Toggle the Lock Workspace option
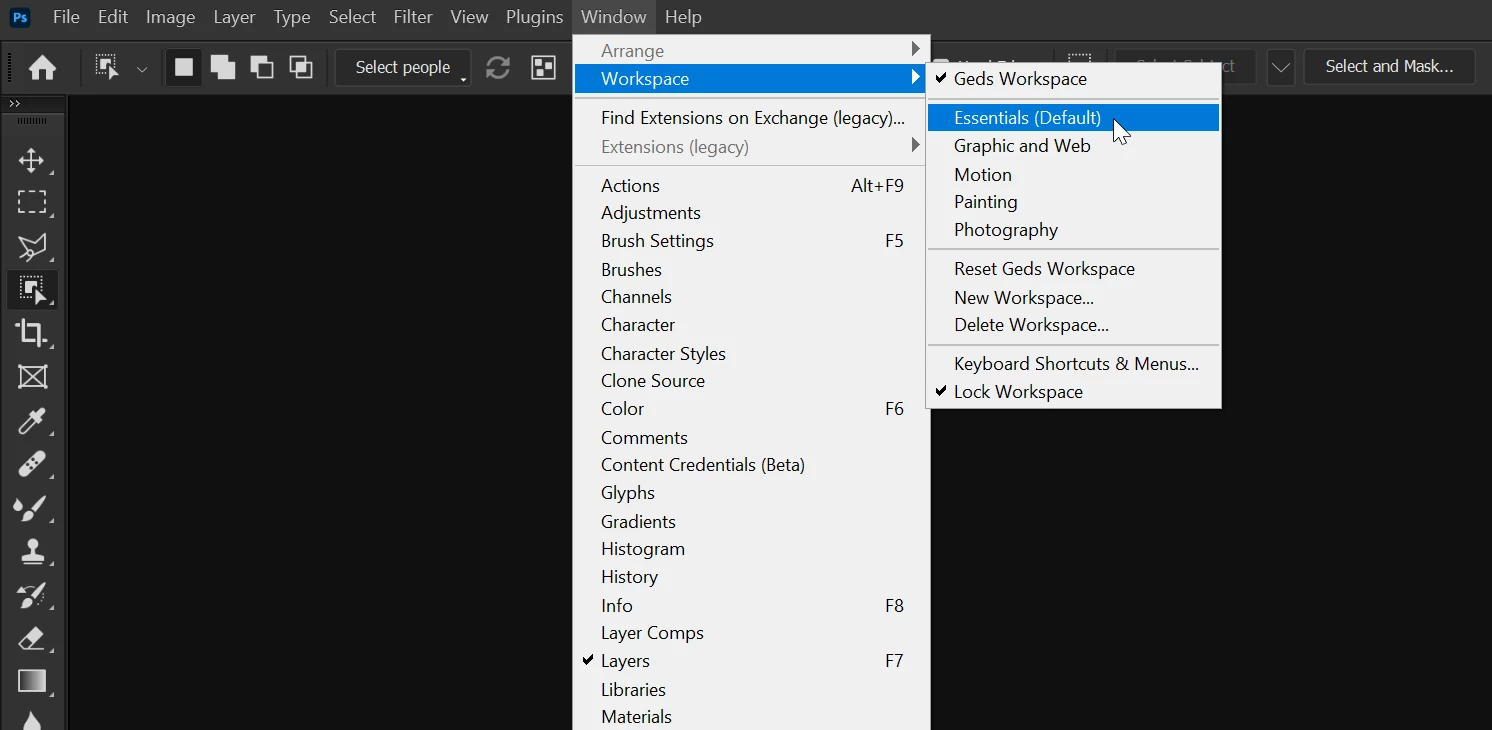1492x730 pixels. [1073, 392]
